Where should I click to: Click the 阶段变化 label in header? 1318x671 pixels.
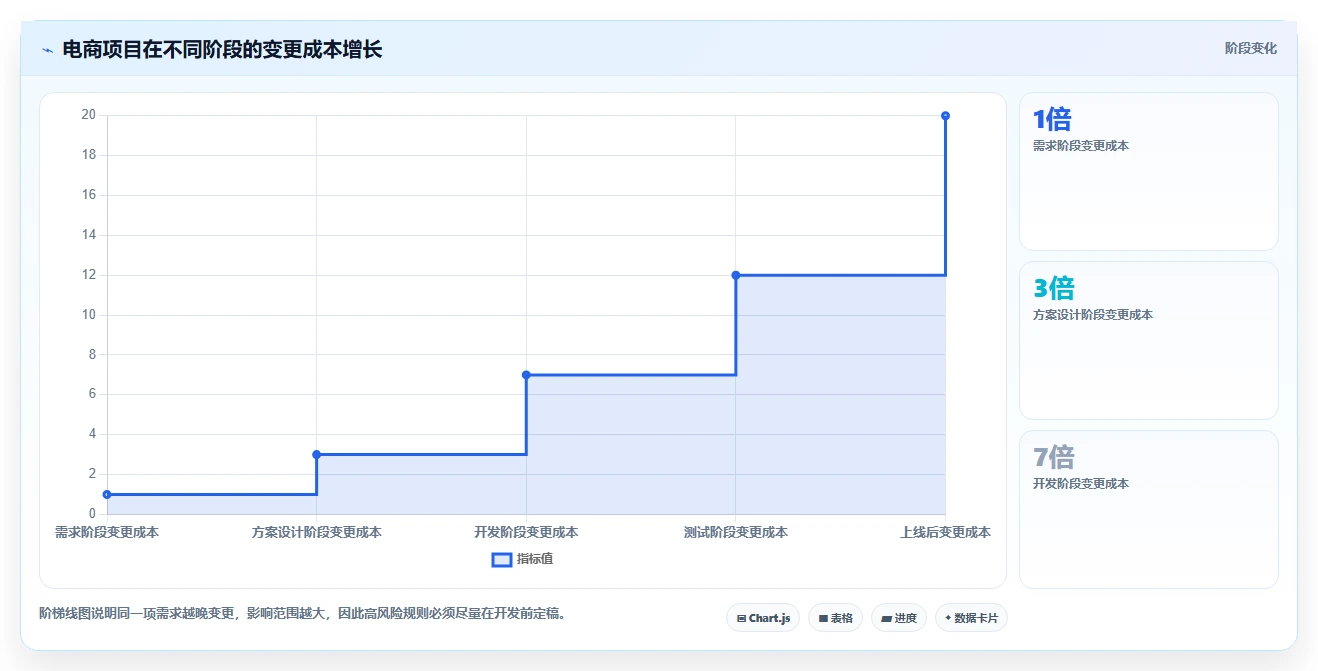coord(1250,48)
